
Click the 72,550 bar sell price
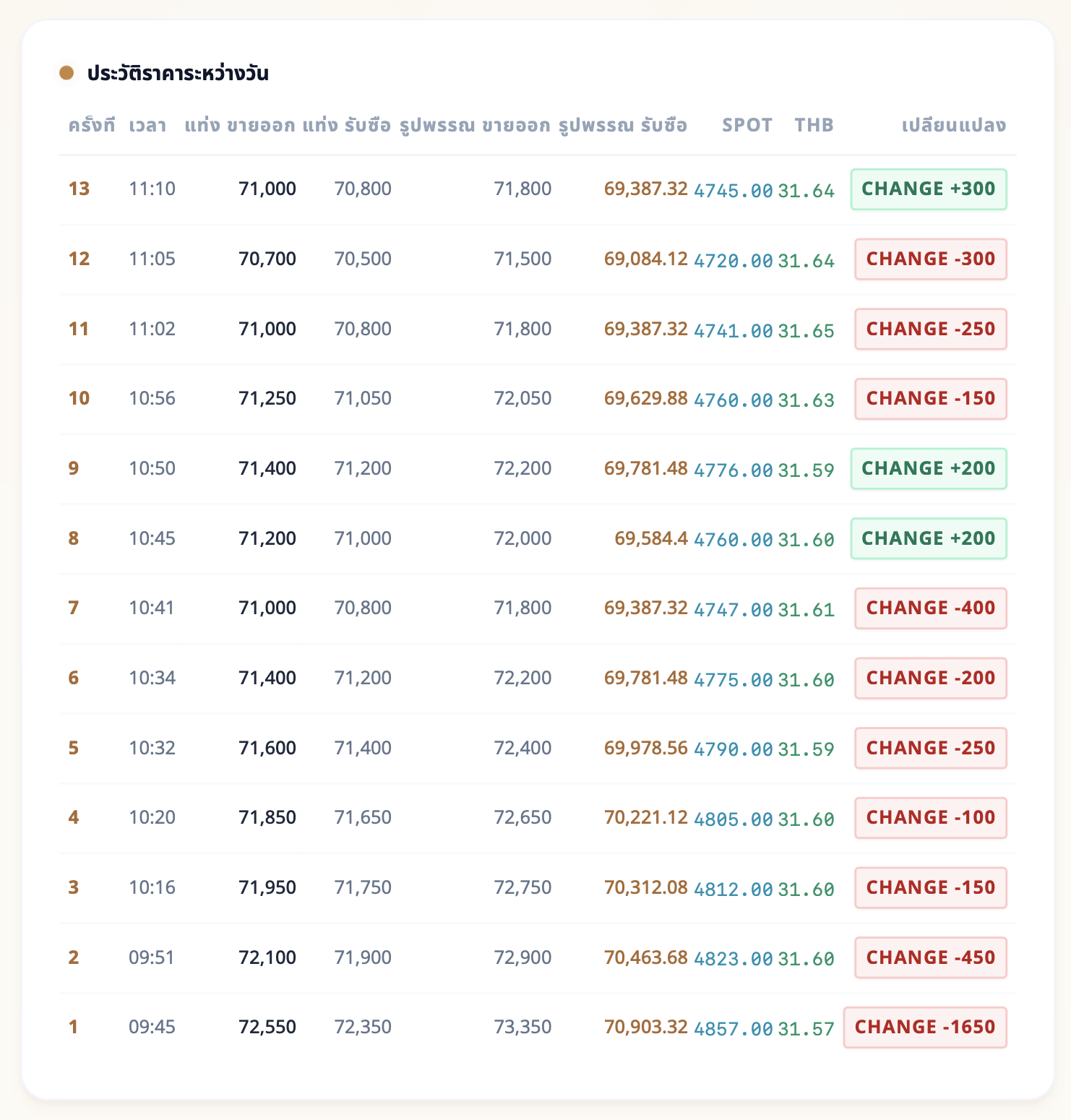point(267,1028)
